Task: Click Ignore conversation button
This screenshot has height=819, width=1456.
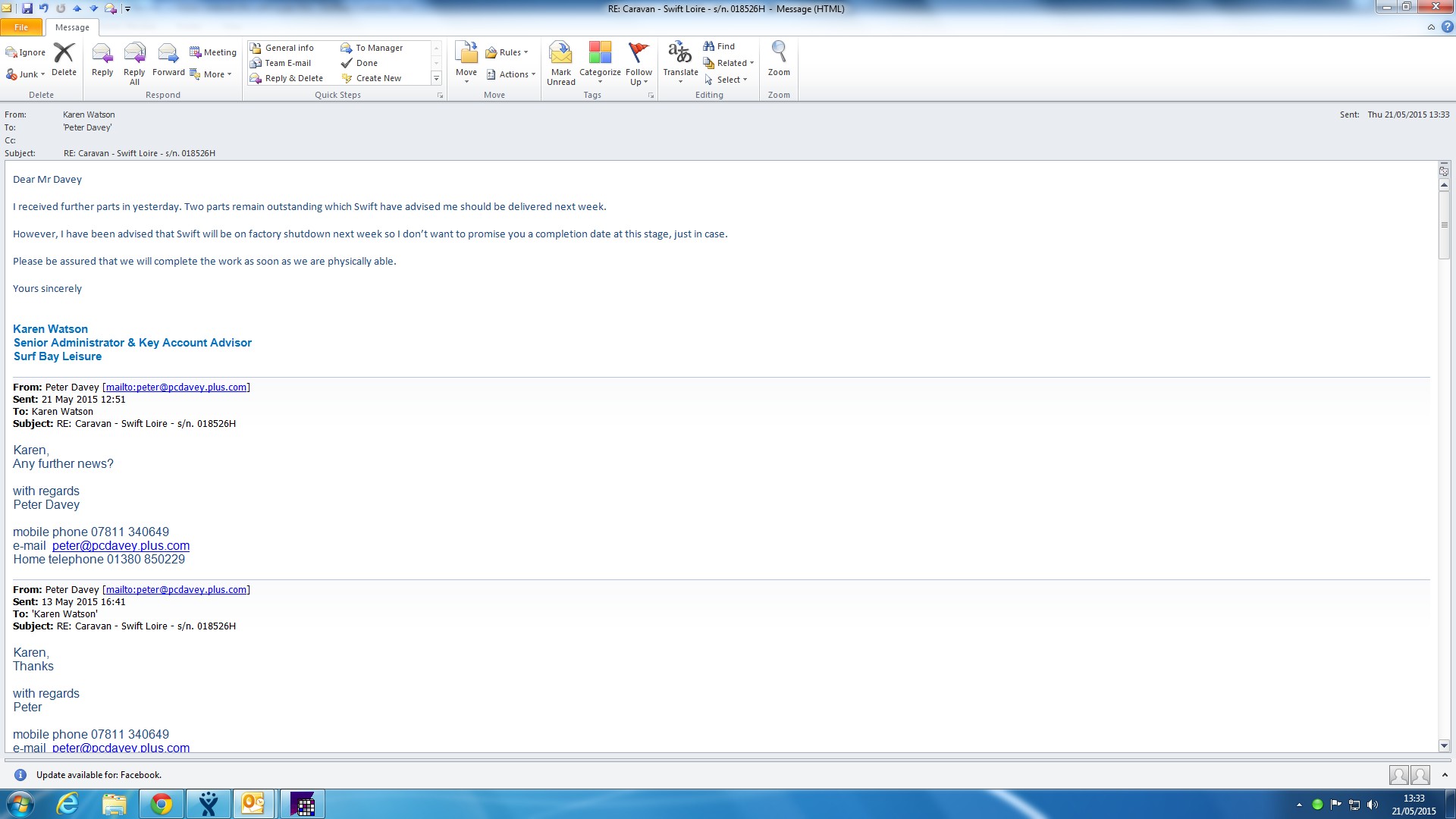Action: (26, 52)
